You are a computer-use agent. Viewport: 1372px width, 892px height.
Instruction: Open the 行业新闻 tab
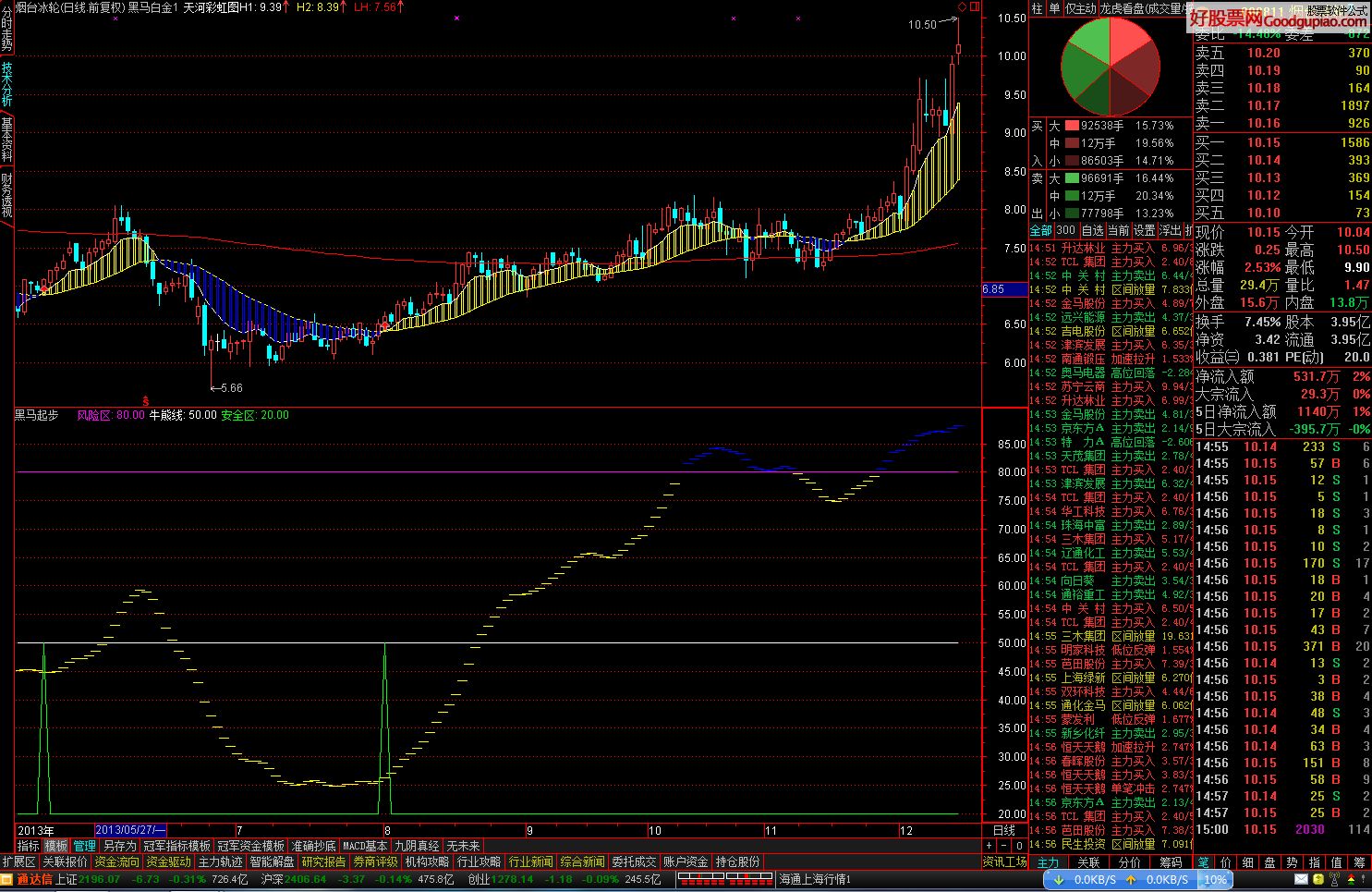pos(530,861)
